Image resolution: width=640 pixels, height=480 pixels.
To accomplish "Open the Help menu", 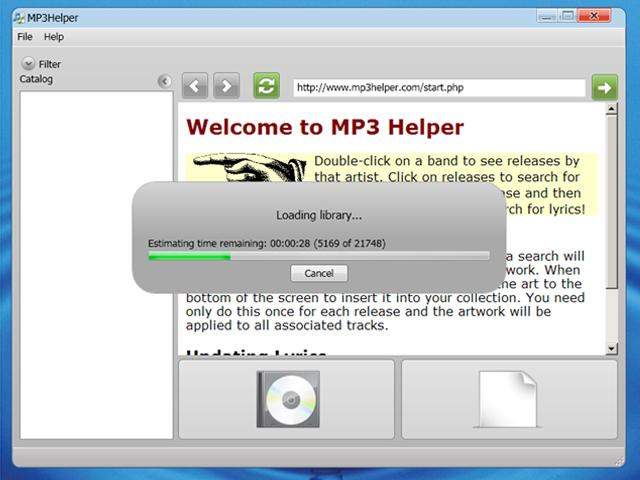I will coord(54,37).
